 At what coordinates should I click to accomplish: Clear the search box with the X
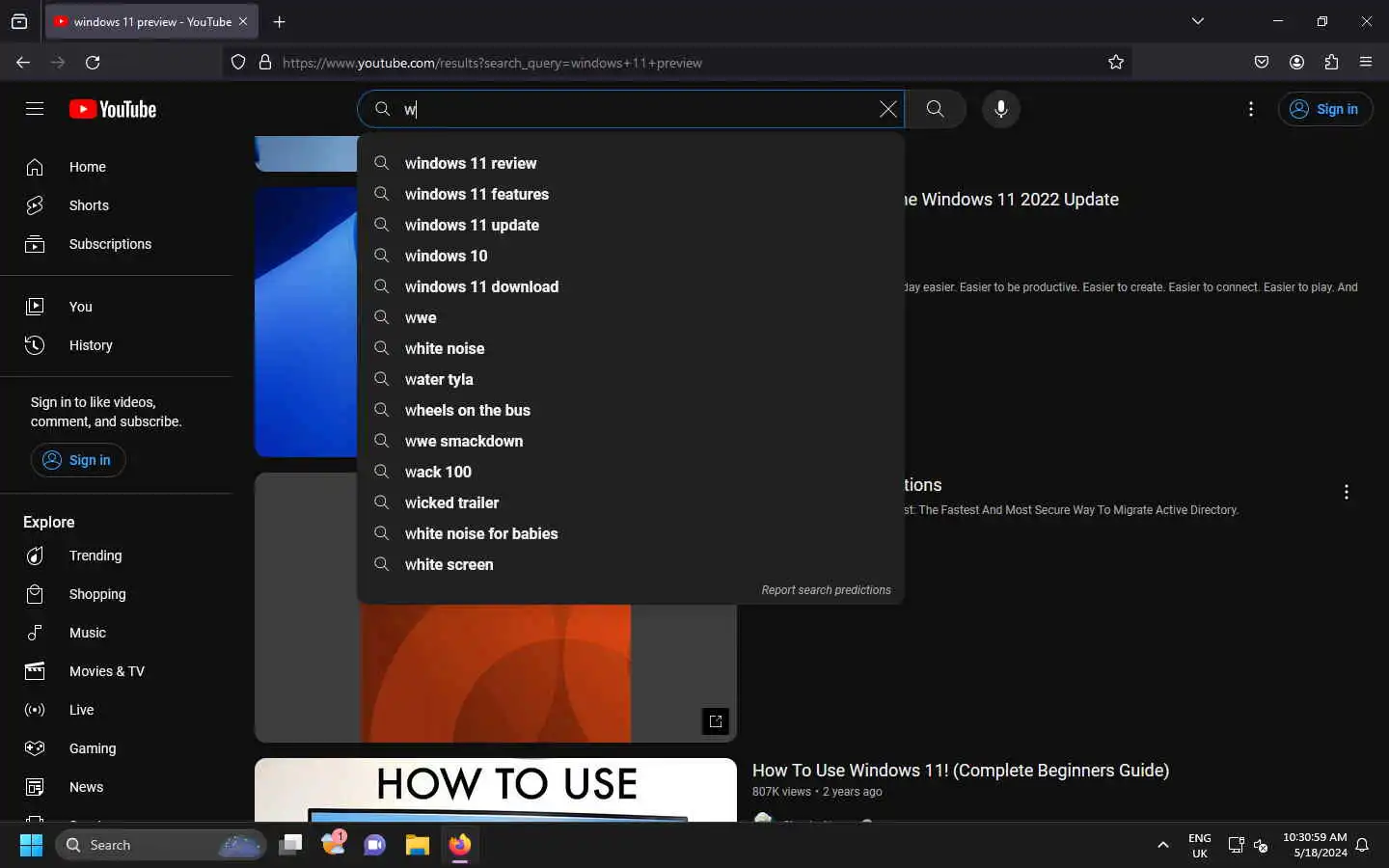click(x=888, y=109)
